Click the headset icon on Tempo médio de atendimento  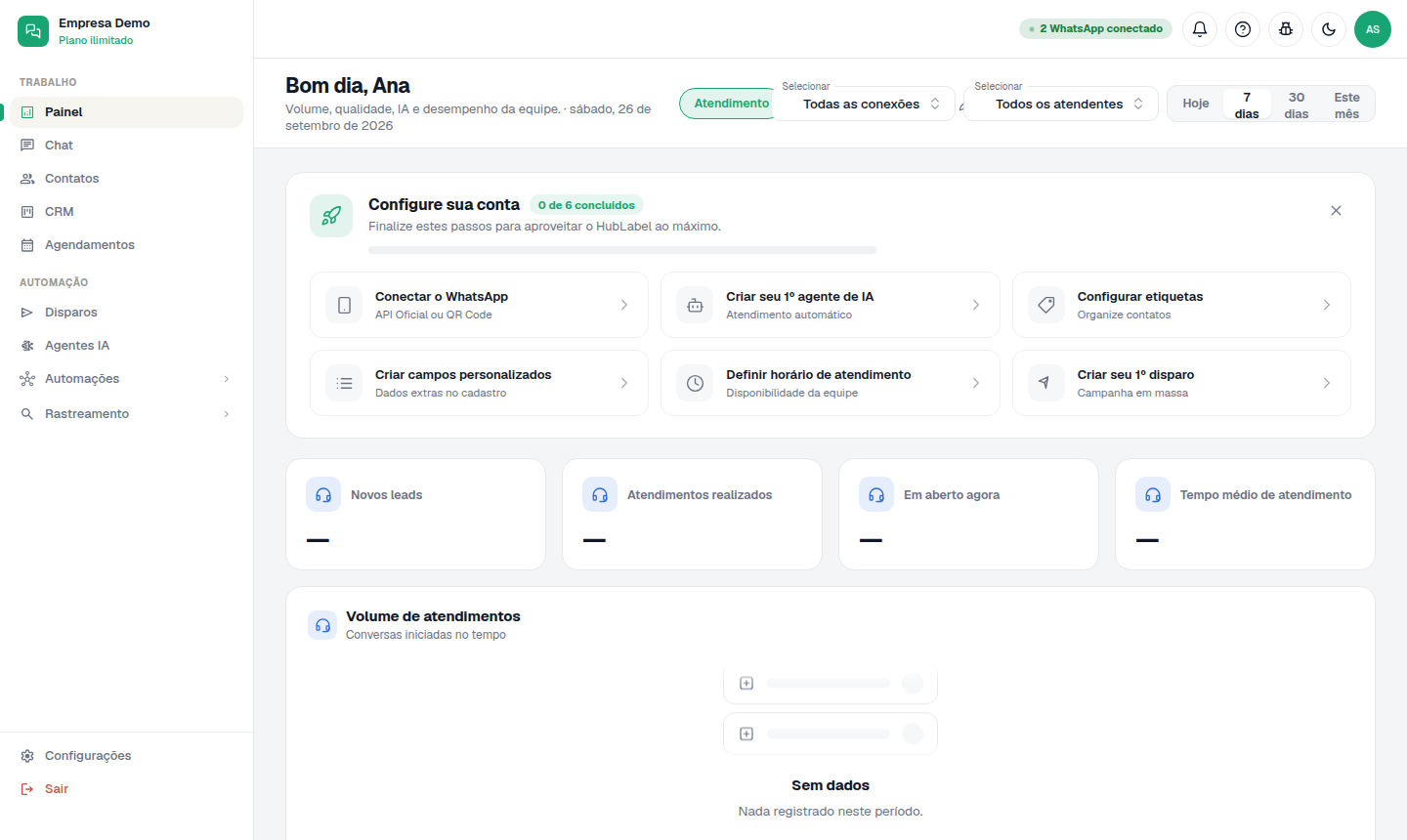coord(1153,495)
